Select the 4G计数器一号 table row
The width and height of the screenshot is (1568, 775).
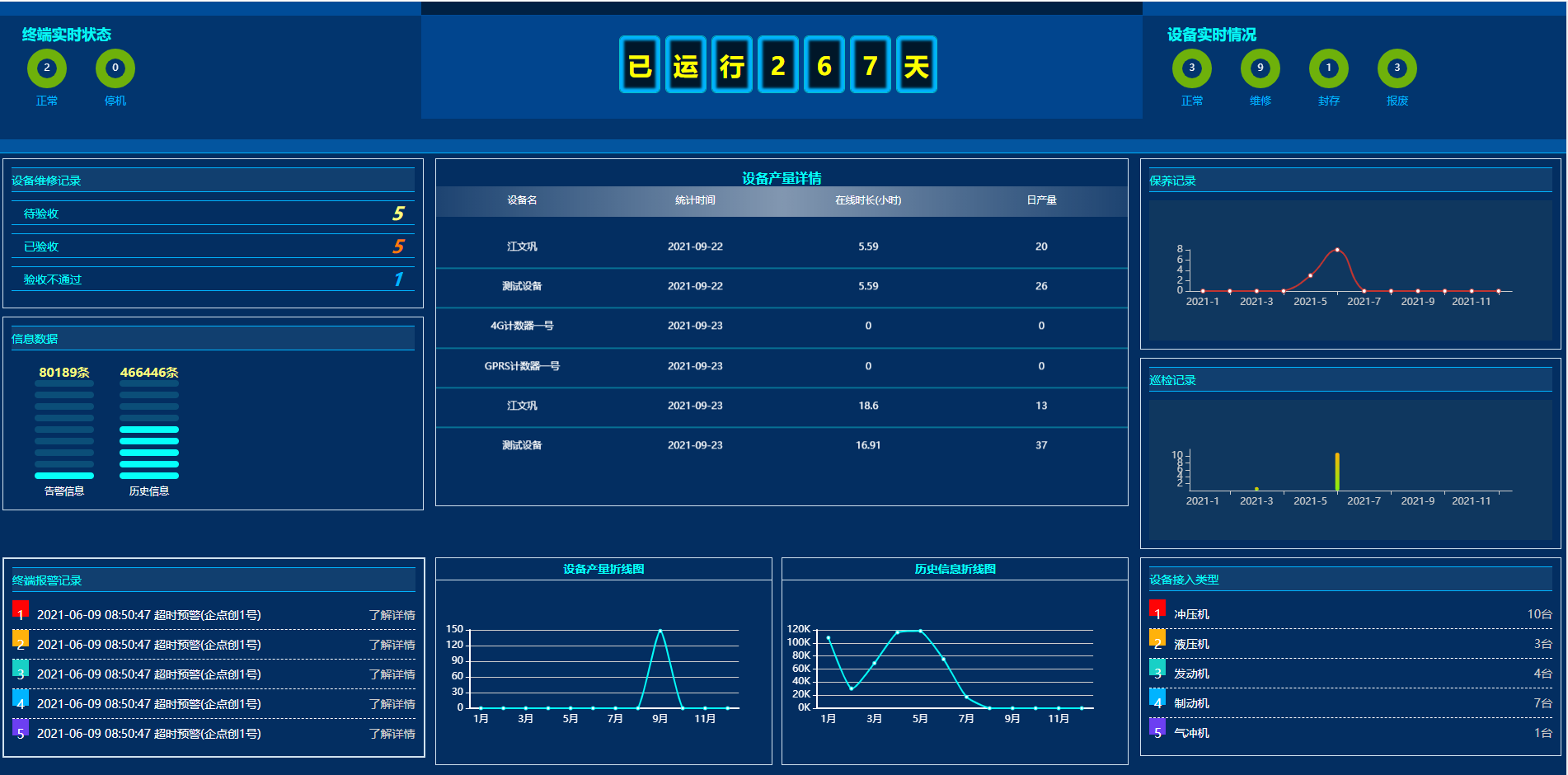click(782, 326)
